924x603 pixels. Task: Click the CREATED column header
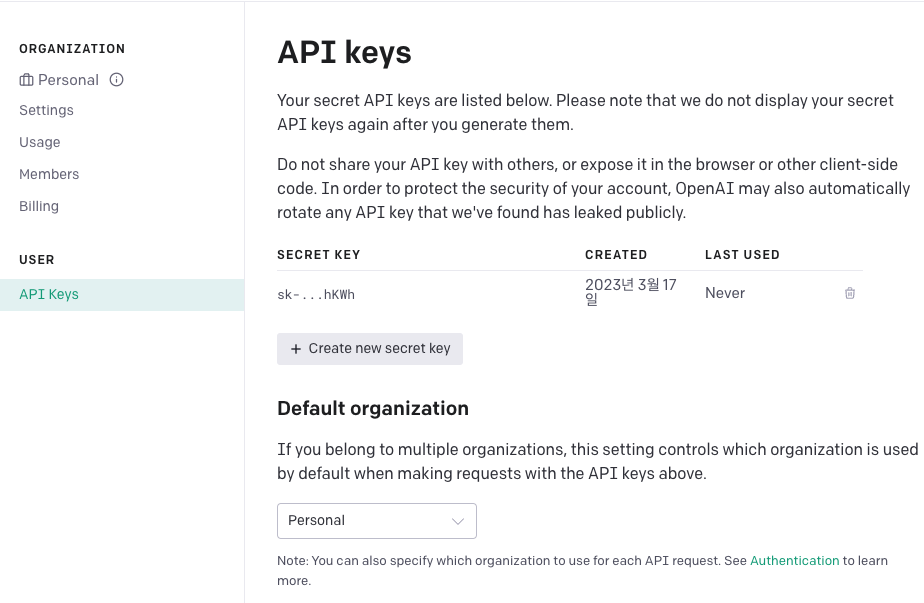tap(616, 255)
